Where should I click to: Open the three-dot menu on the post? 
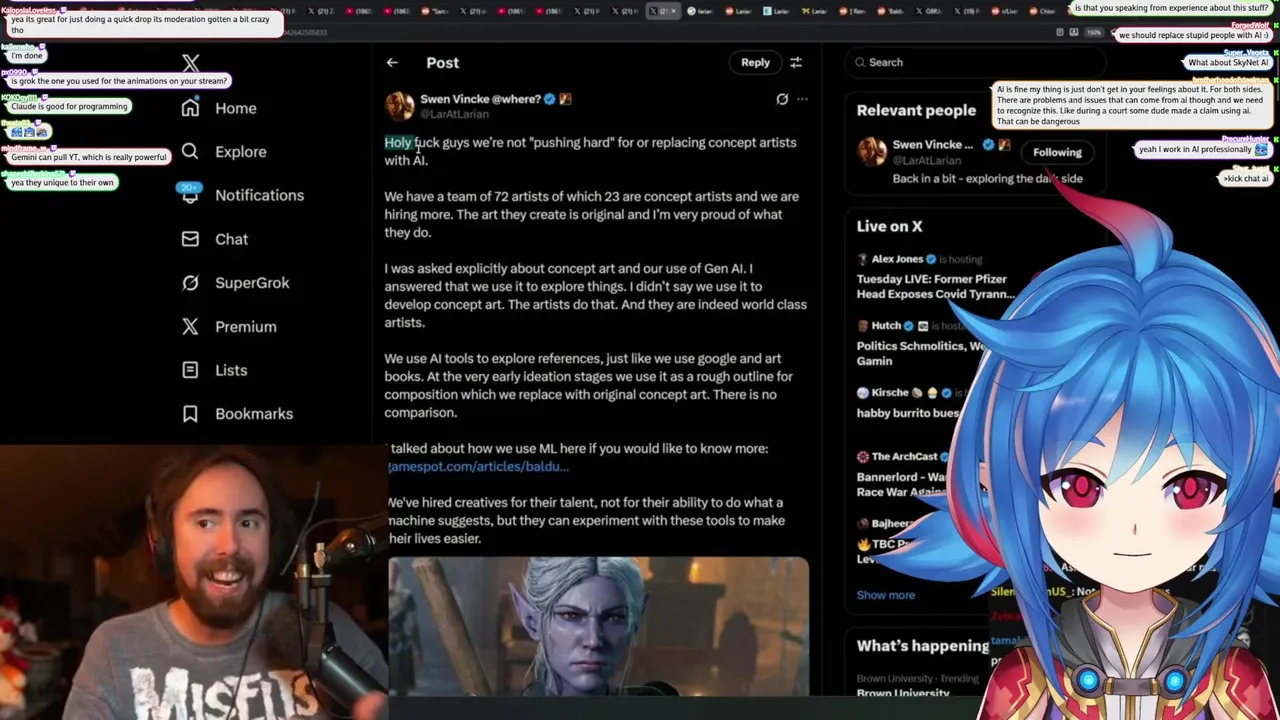(x=802, y=99)
